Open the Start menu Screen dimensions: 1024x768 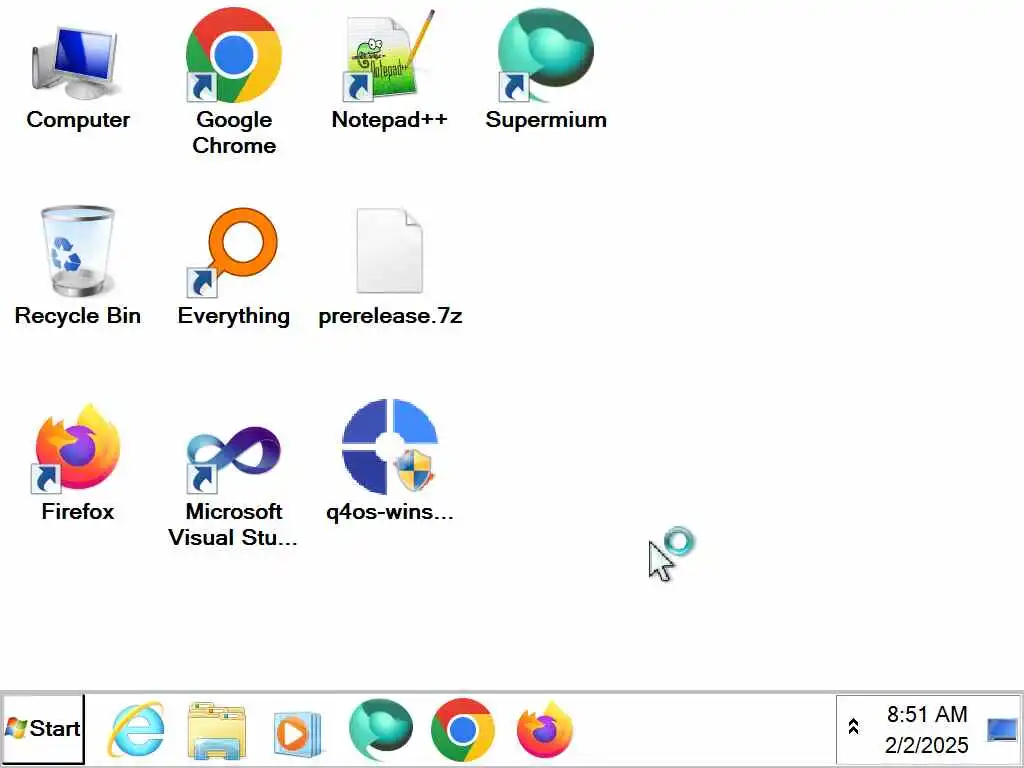43,729
